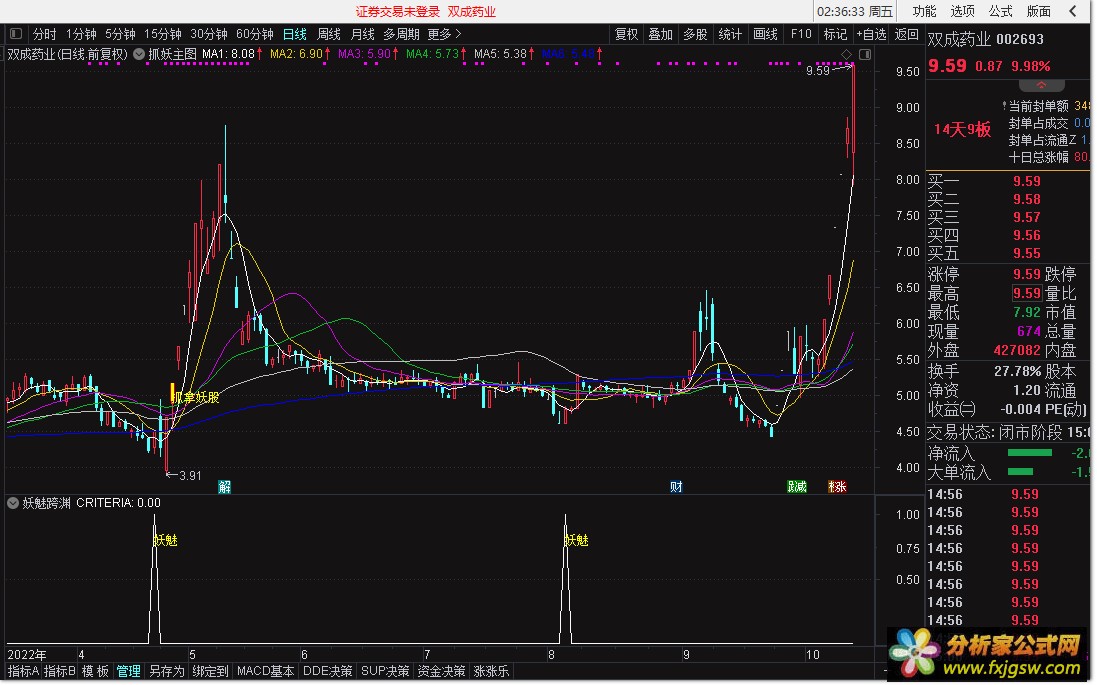Click the 标记 mark button
The width and height of the screenshot is (1097, 685).
tap(835, 34)
